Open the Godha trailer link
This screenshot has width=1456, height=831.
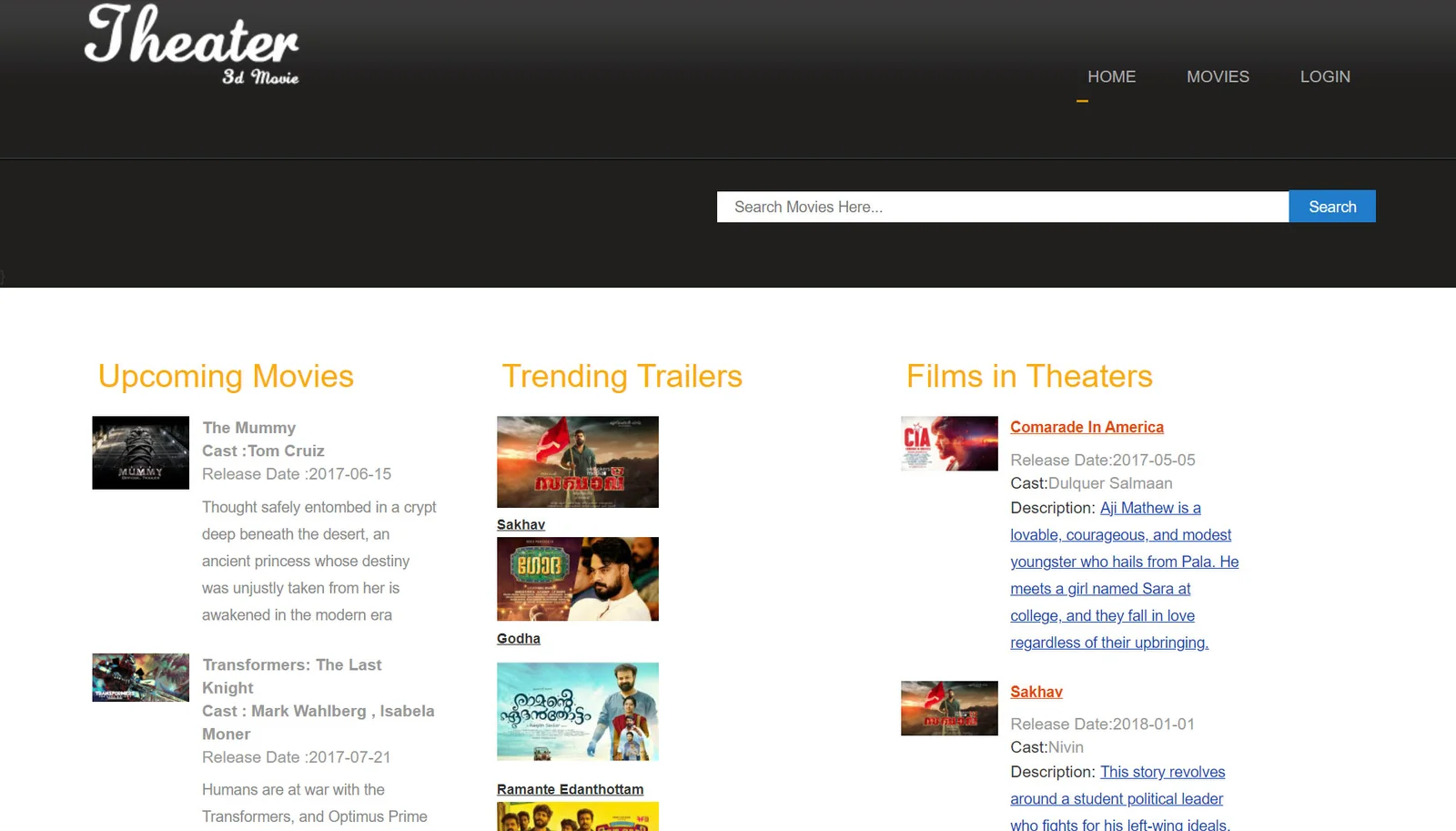(x=519, y=639)
